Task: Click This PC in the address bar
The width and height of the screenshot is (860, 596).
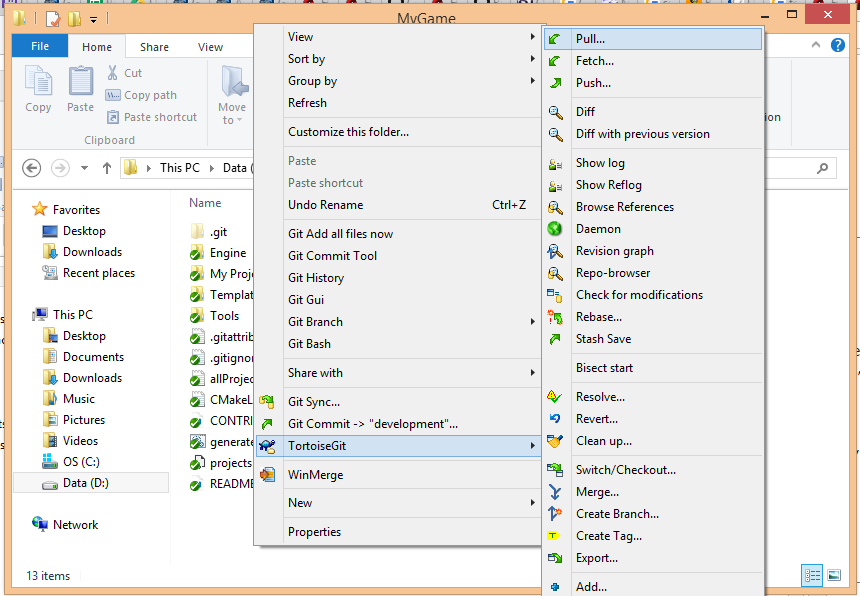Action: 179,168
